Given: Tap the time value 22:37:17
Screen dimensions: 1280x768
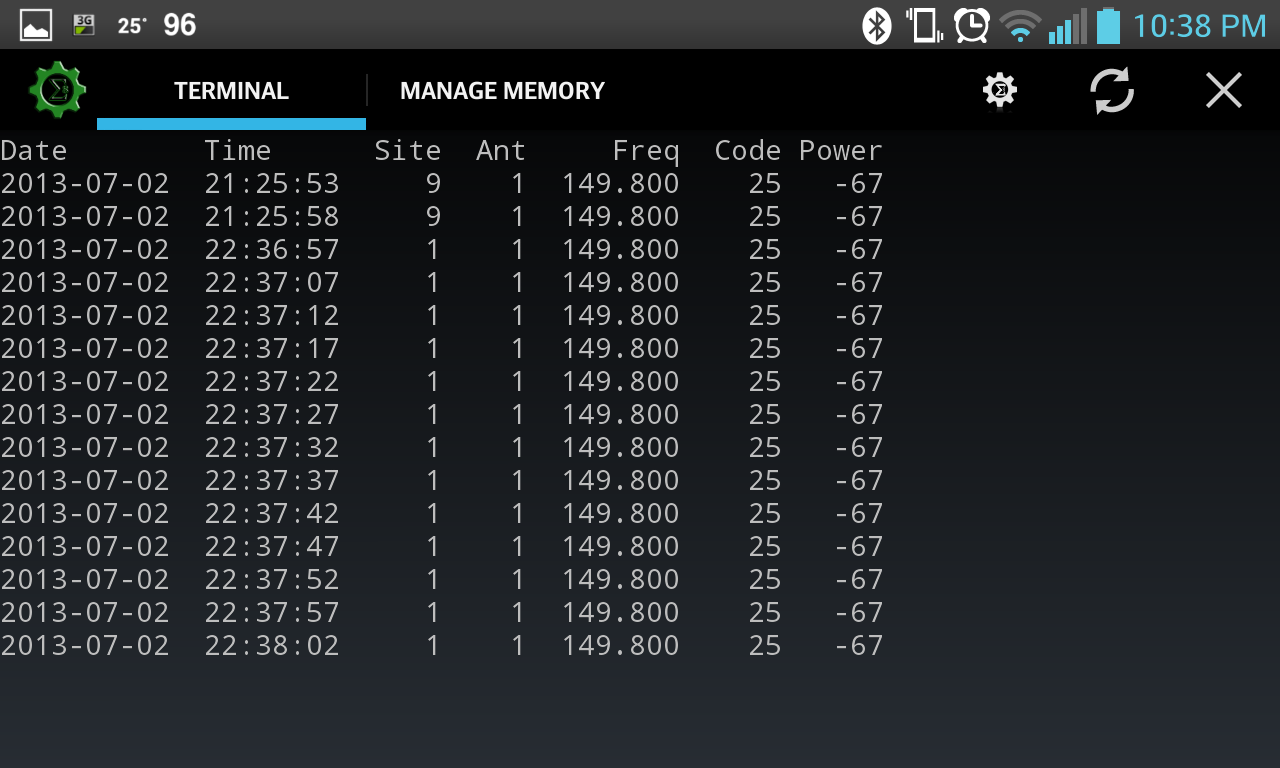Looking at the screenshot, I should 272,349.
